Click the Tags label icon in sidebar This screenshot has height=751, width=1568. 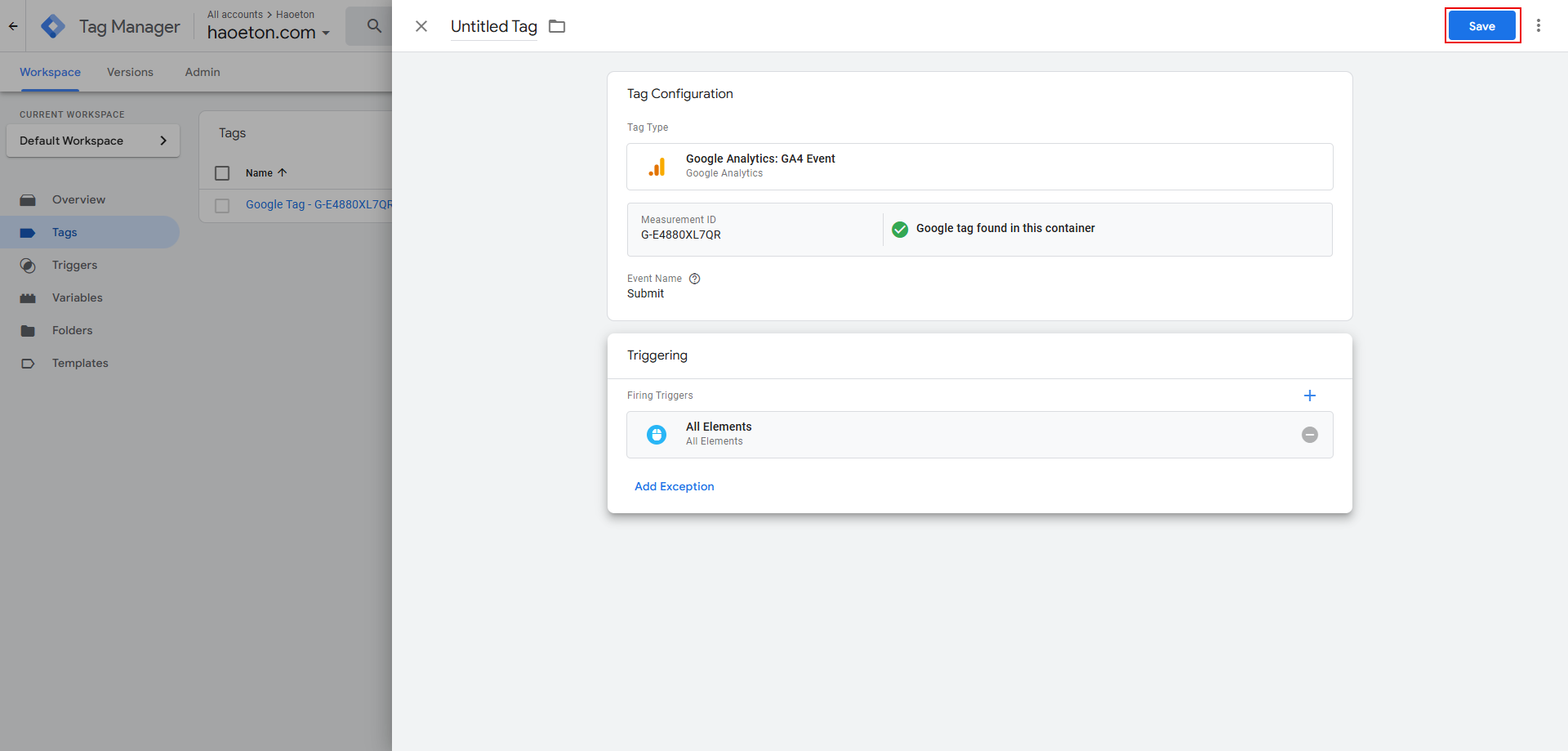coord(28,233)
